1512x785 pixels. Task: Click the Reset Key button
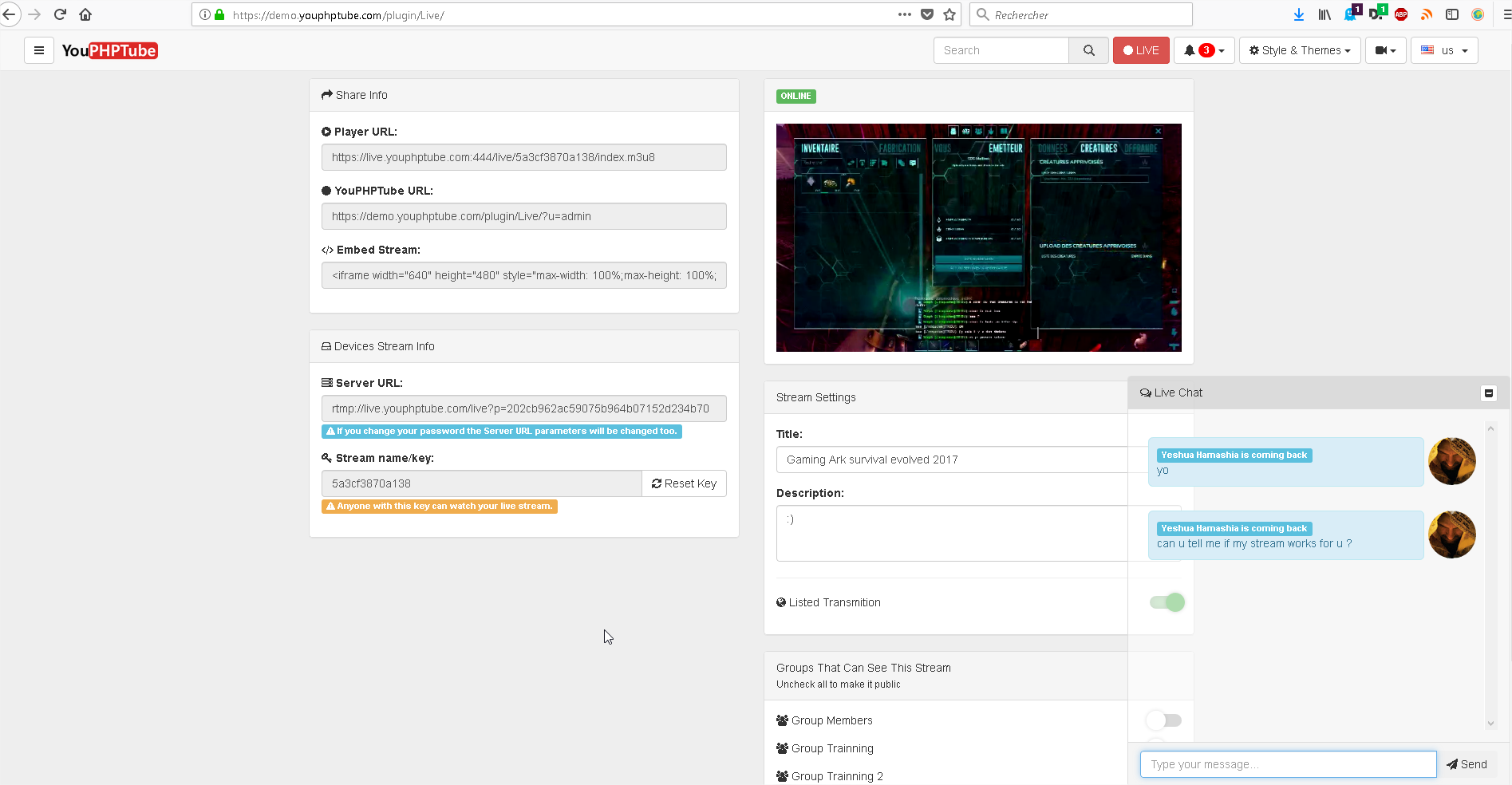click(x=684, y=483)
